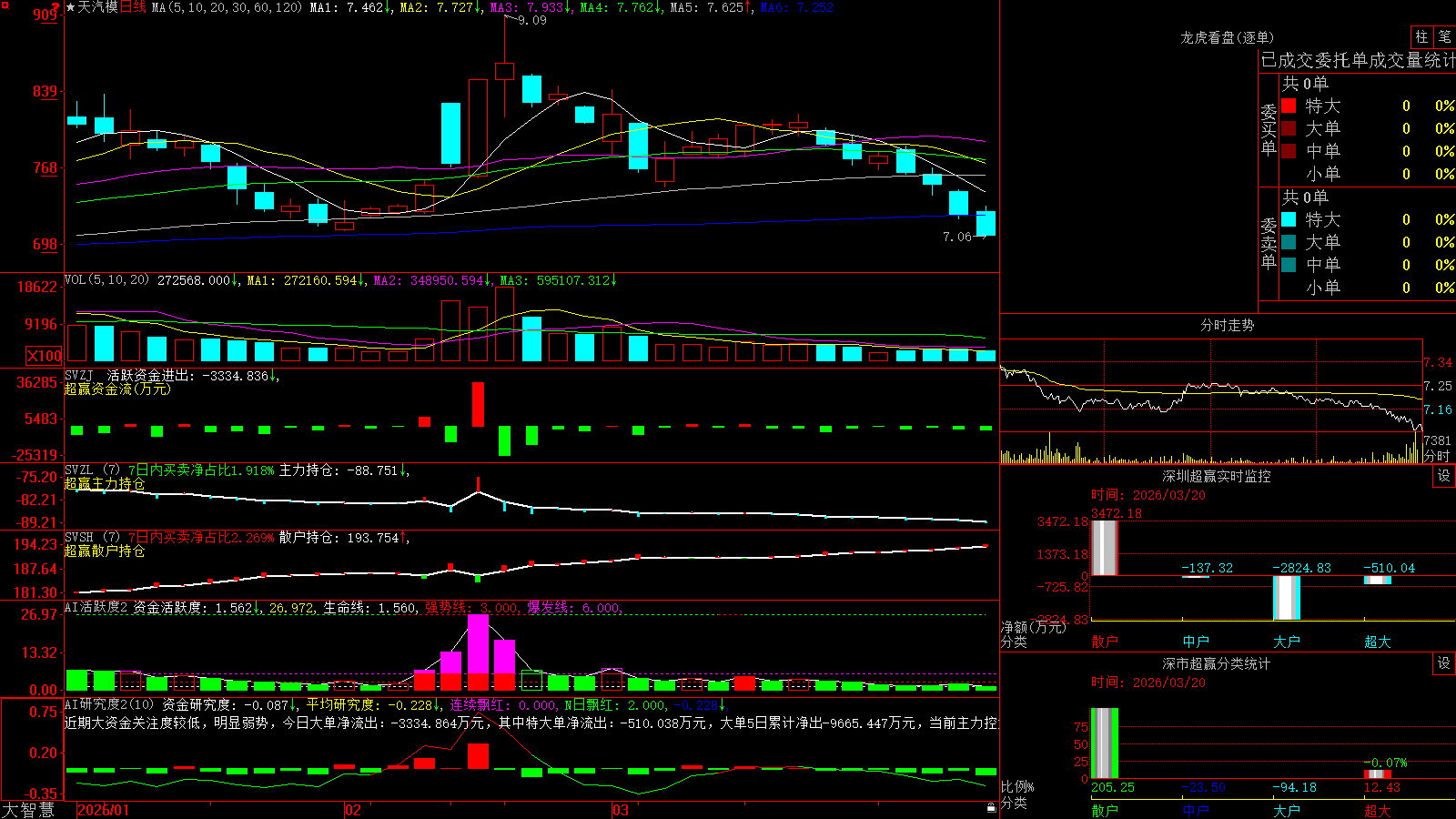Click the red 特大 buy order swatch

(x=1289, y=106)
